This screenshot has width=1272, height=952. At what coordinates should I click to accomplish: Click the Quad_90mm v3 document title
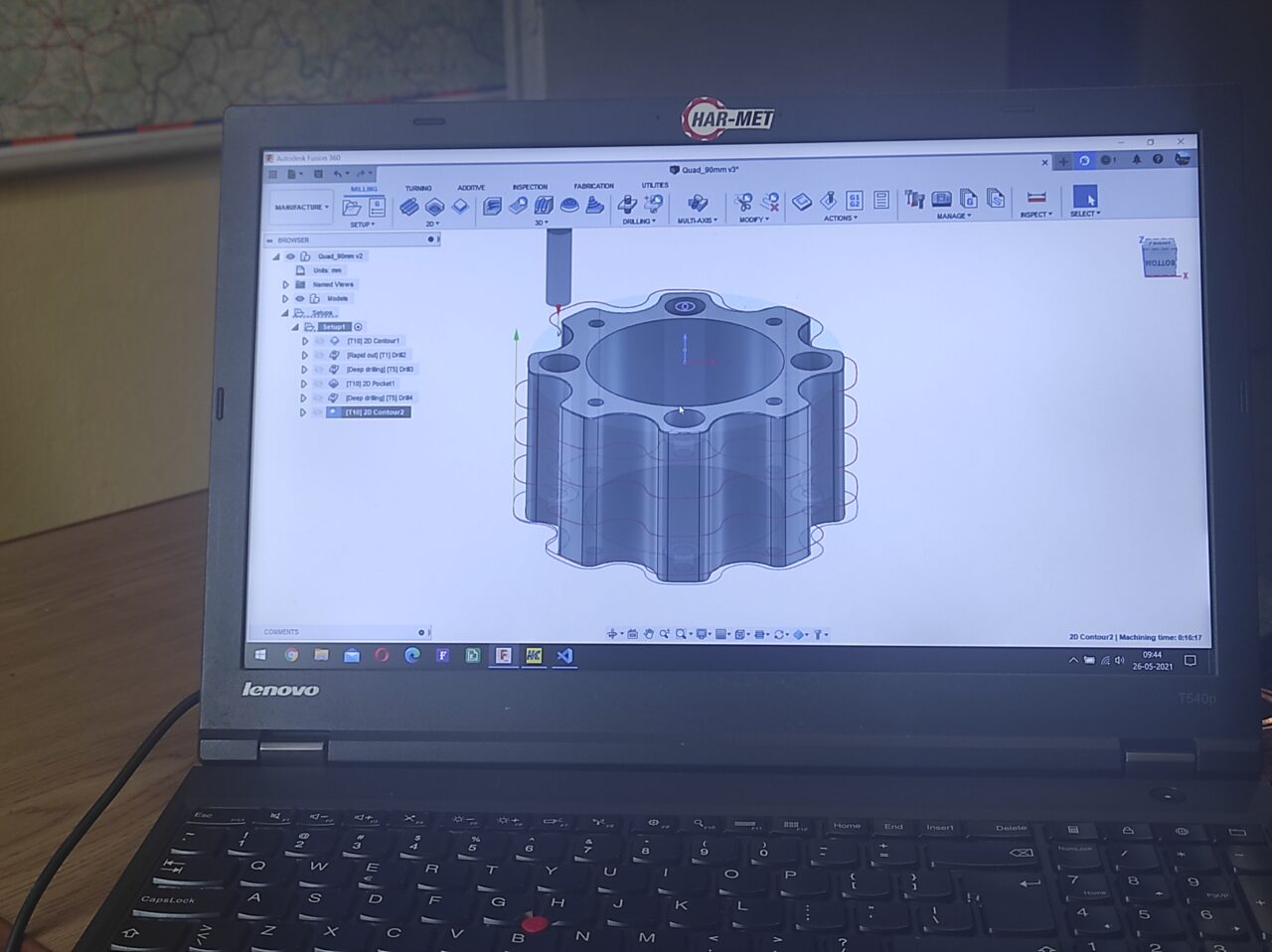point(703,170)
